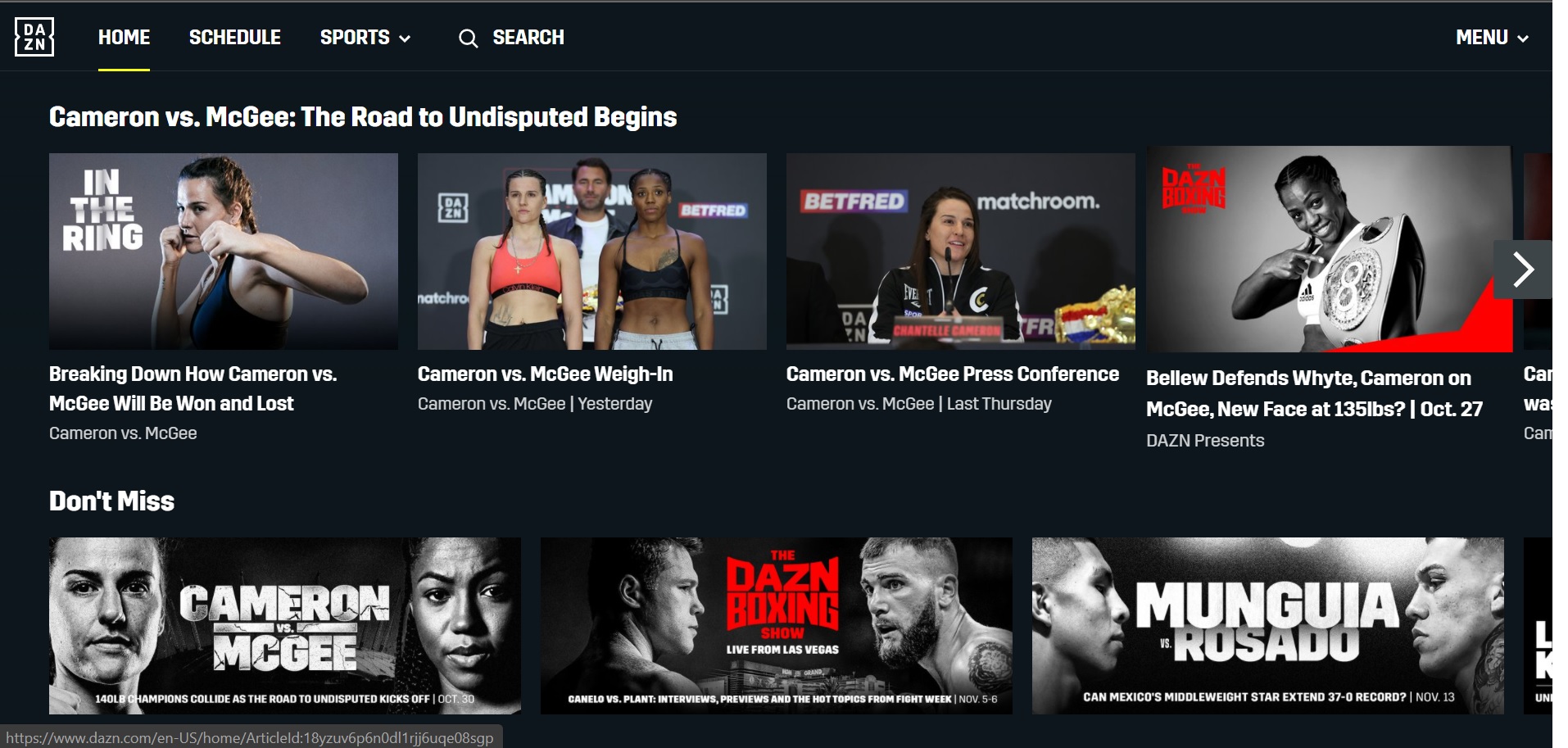Click 'Cameron vs. McGee Press Conference' title
Viewport: 1568px width, 748px height.
[x=953, y=374]
